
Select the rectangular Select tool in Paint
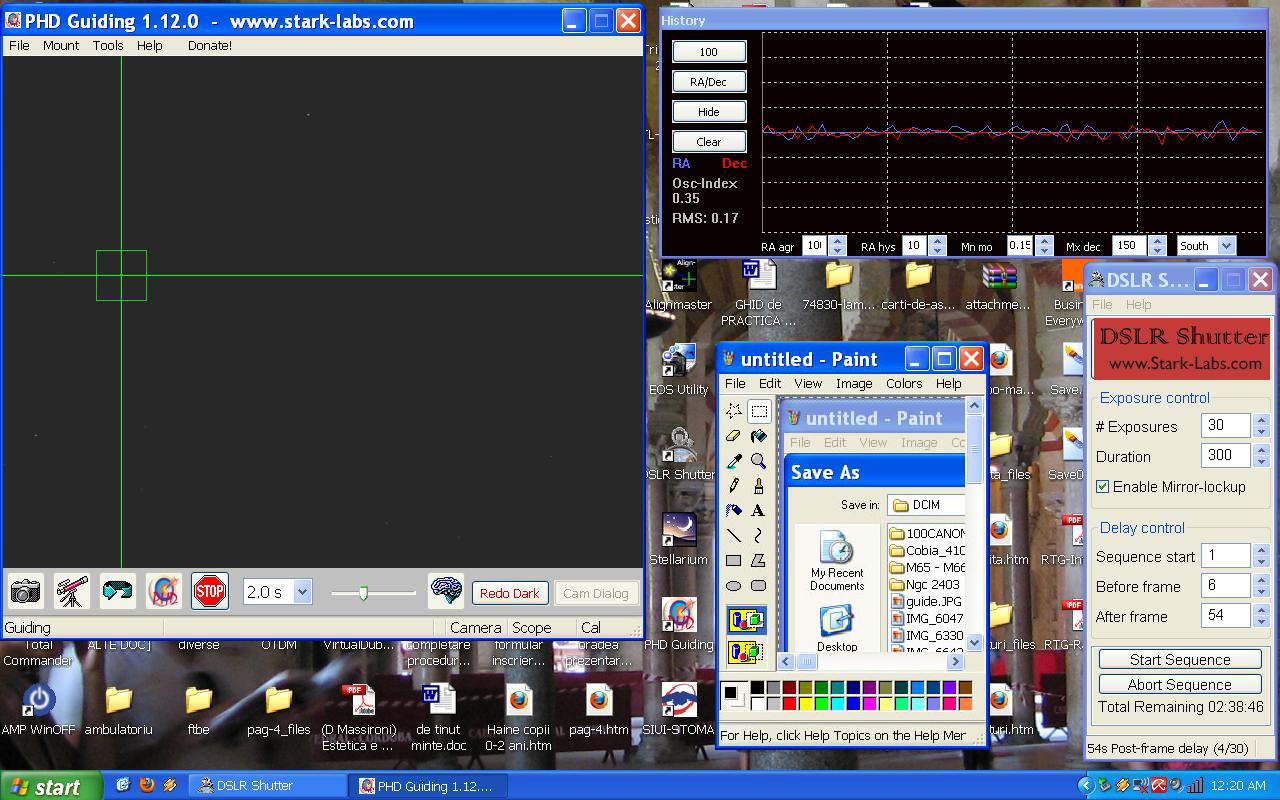759,411
